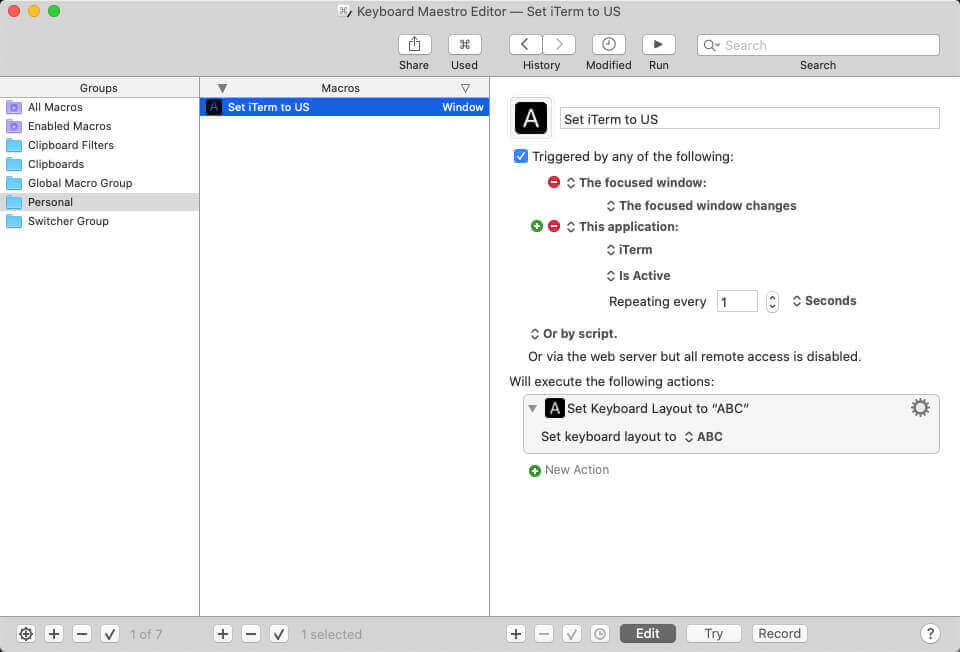Image resolution: width=960 pixels, height=652 pixels.
Task: Click the Try button
Action: pos(714,634)
